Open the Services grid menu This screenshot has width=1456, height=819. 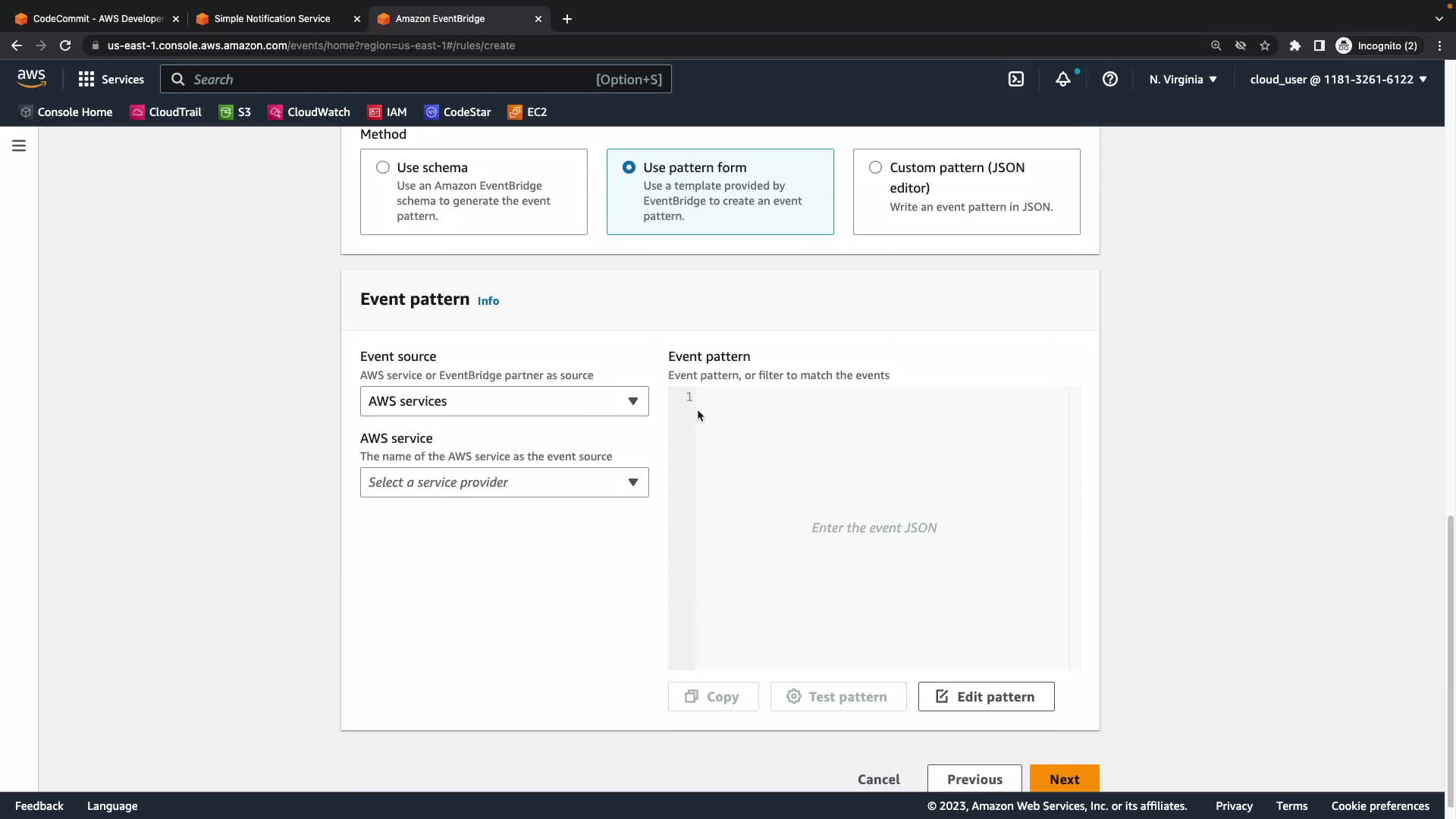[x=111, y=79]
